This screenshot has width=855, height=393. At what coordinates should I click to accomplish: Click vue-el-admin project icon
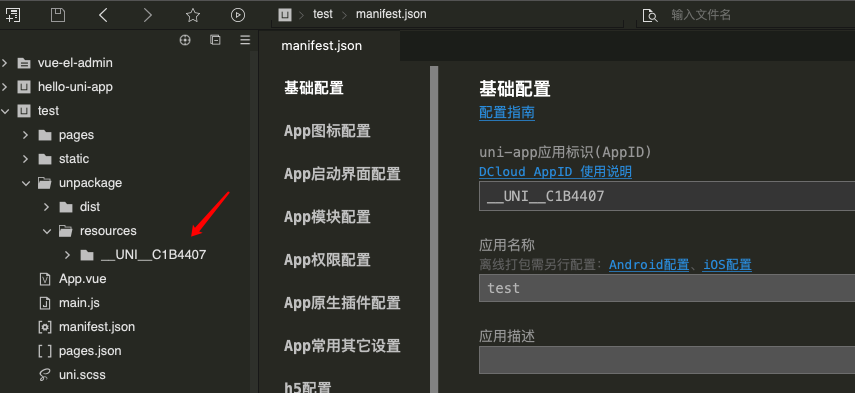click(x=23, y=63)
